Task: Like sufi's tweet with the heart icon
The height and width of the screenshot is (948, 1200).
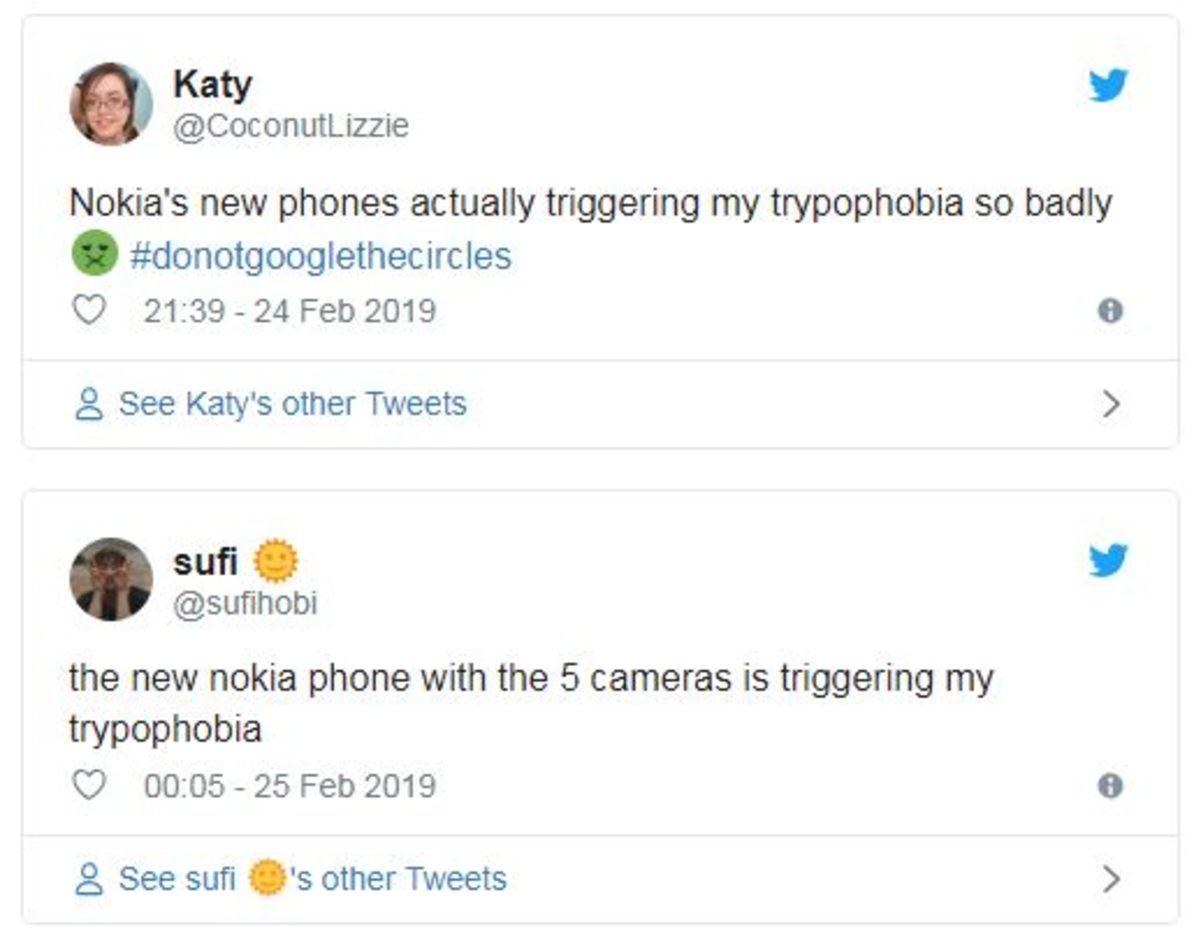Action: [x=90, y=785]
